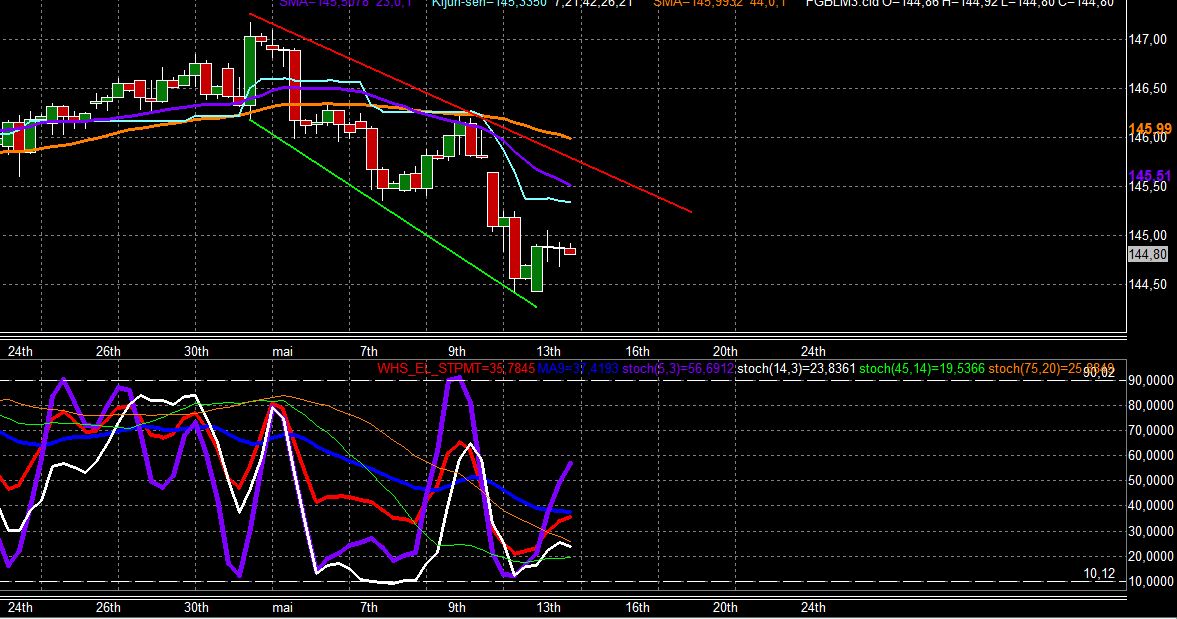Click the 70,0000 oscillator scale label
Viewport: 1177px width, 619px height.
pyautogui.click(x=1151, y=431)
